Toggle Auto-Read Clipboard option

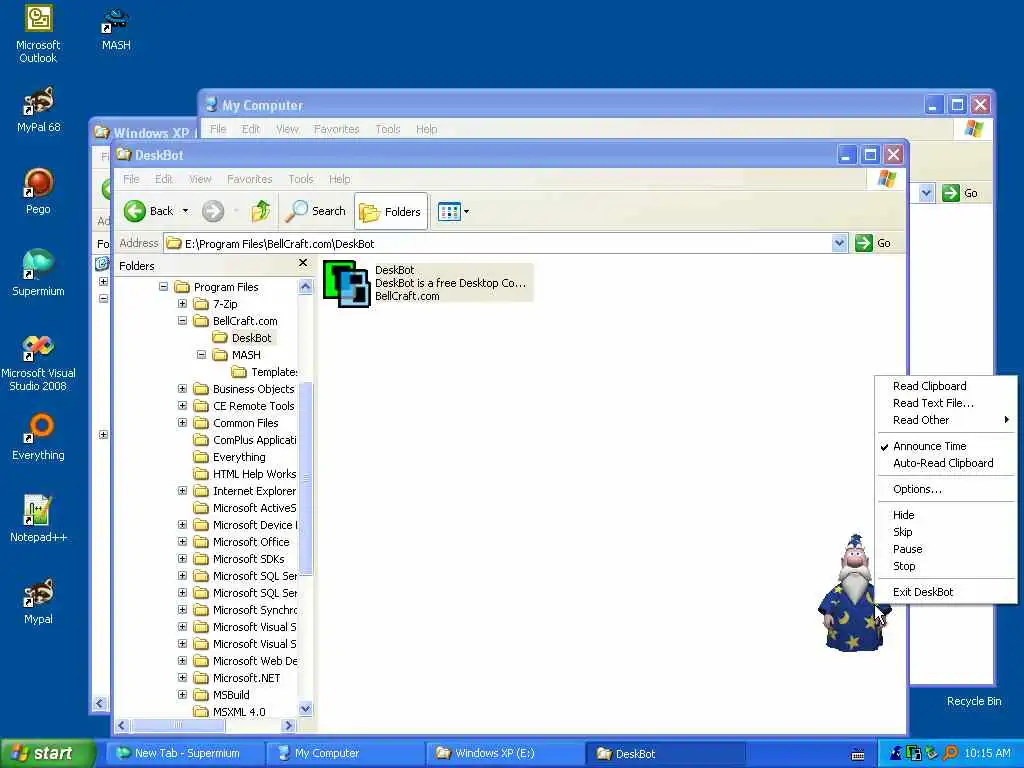click(946, 463)
